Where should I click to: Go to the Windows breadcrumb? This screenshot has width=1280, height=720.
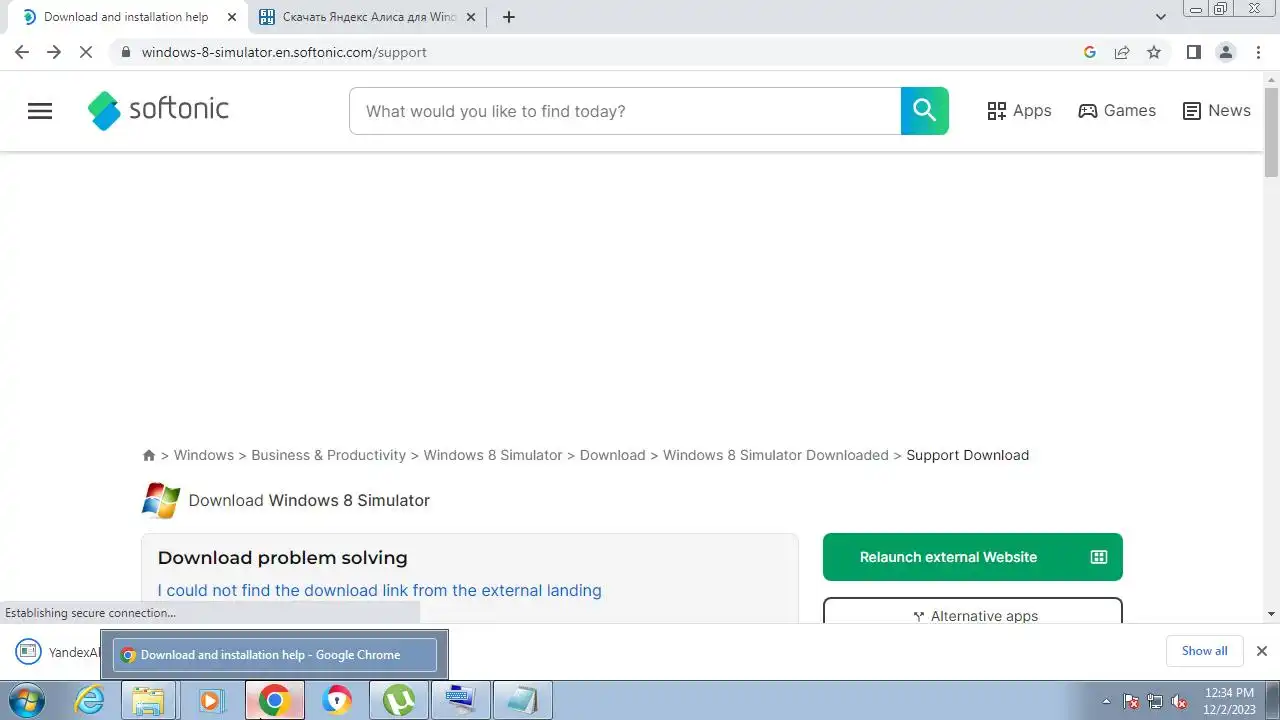click(x=203, y=455)
